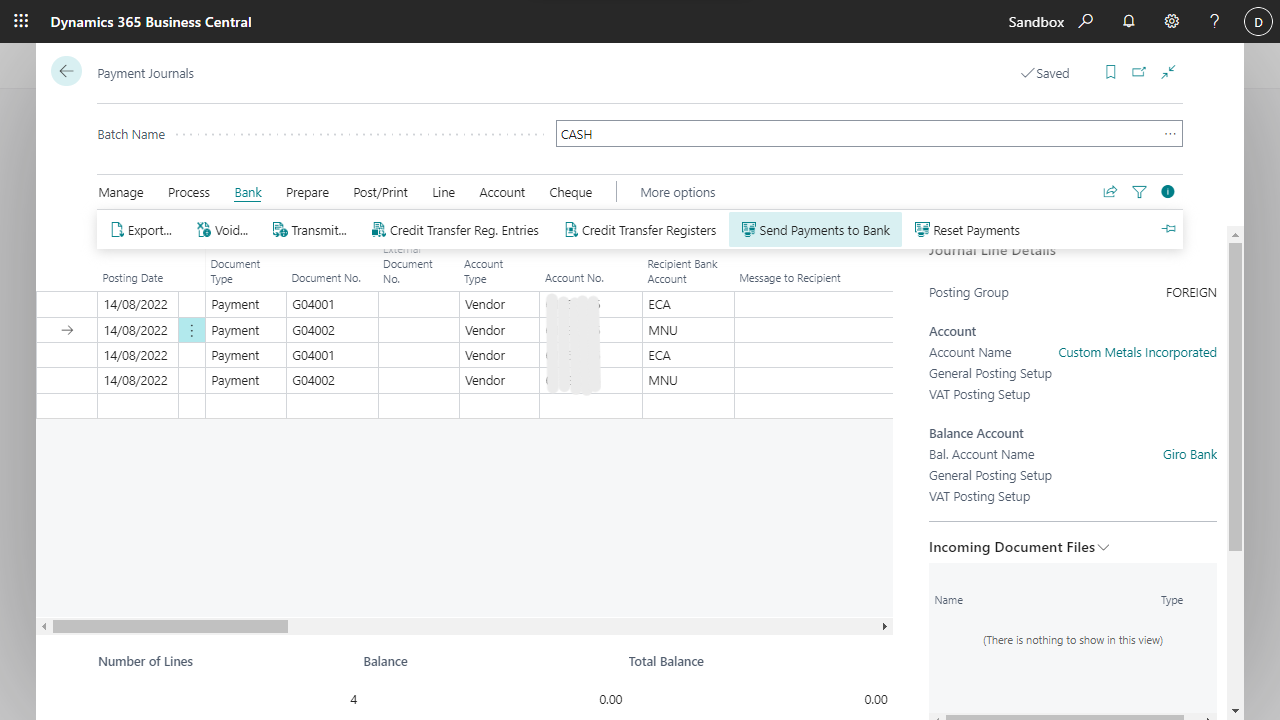Open the Custom Metals Incorporated account link
Image resolution: width=1280 pixels, height=720 pixels.
(1138, 352)
